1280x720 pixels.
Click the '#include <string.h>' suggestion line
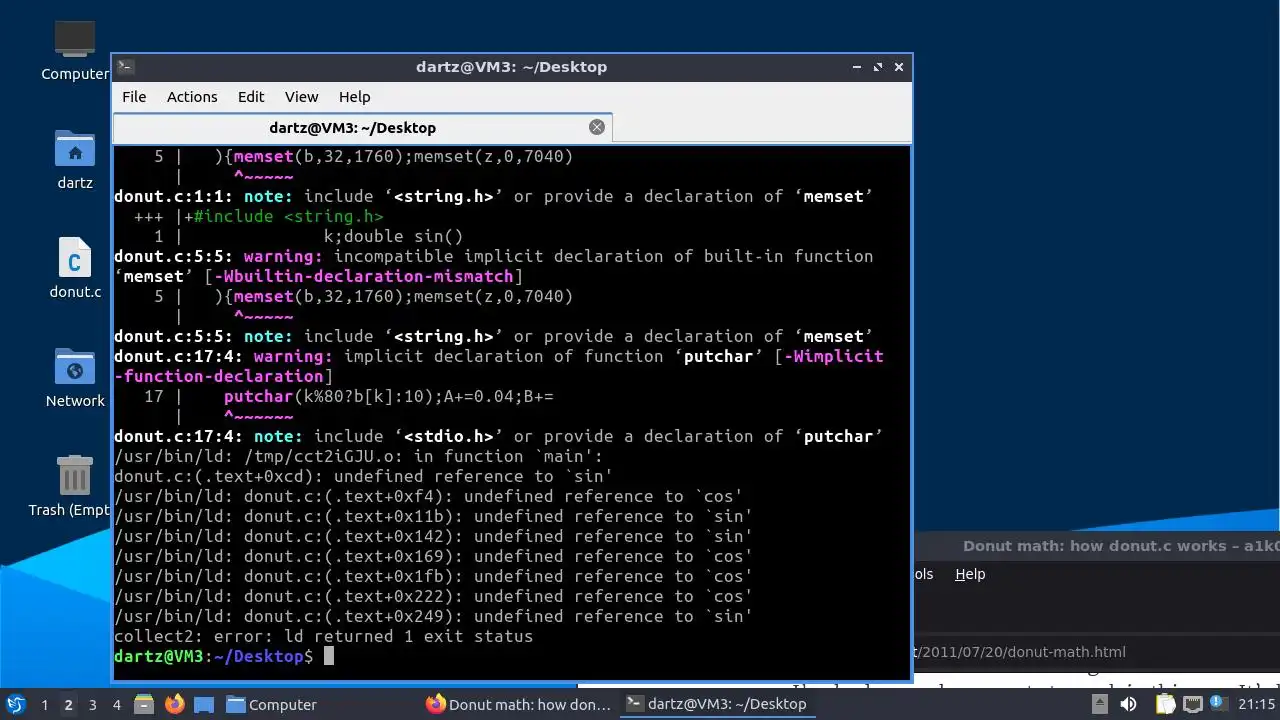[288, 216]
